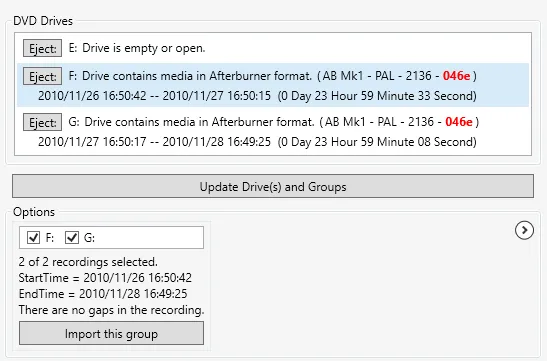Click the EndTime = 2010/11/28 16:49:25 line

(x=103, y=294)
